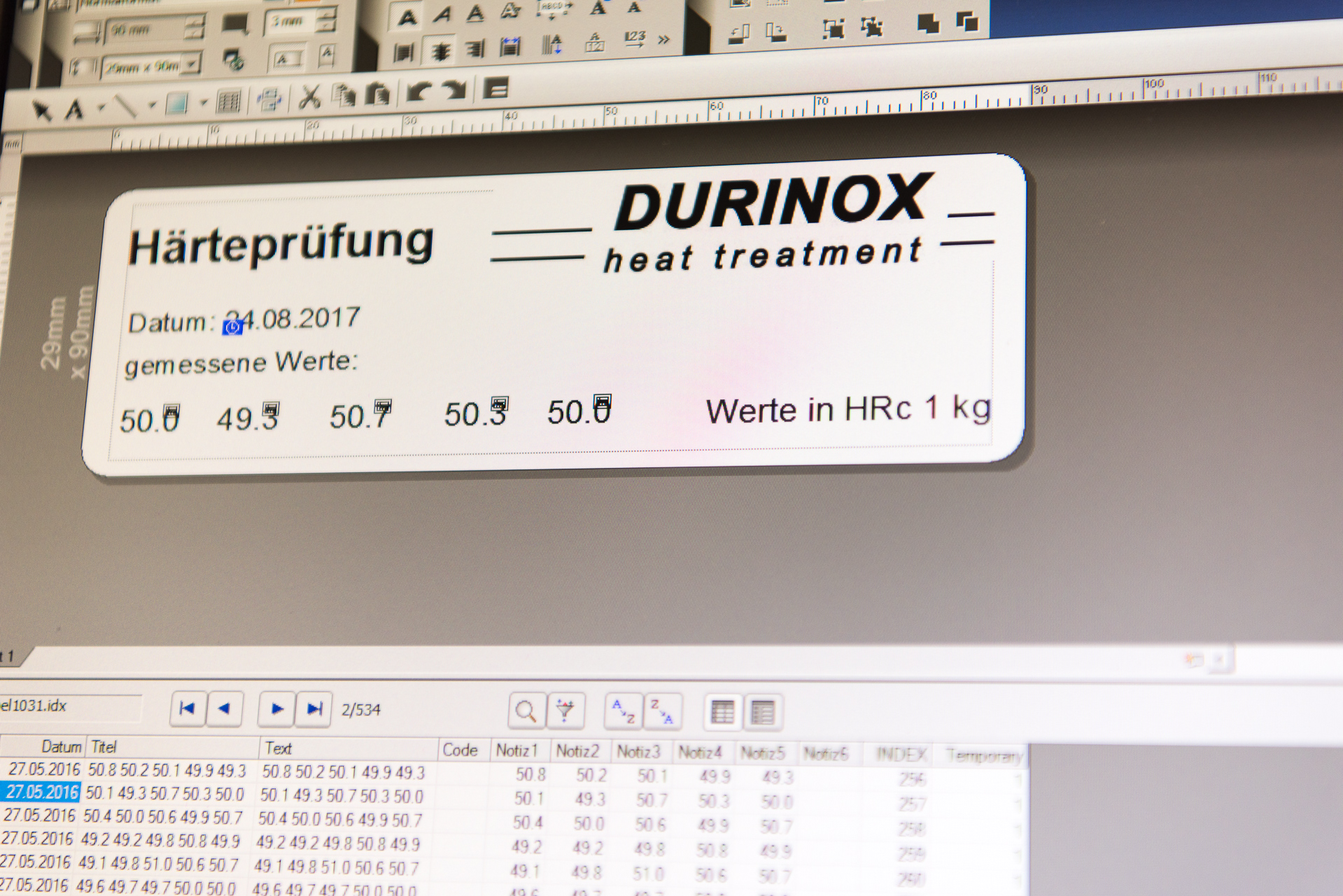This screenshot has width=1343, height=896.
Task: Select portrait label orientation
Action: [x=326, y=55]
